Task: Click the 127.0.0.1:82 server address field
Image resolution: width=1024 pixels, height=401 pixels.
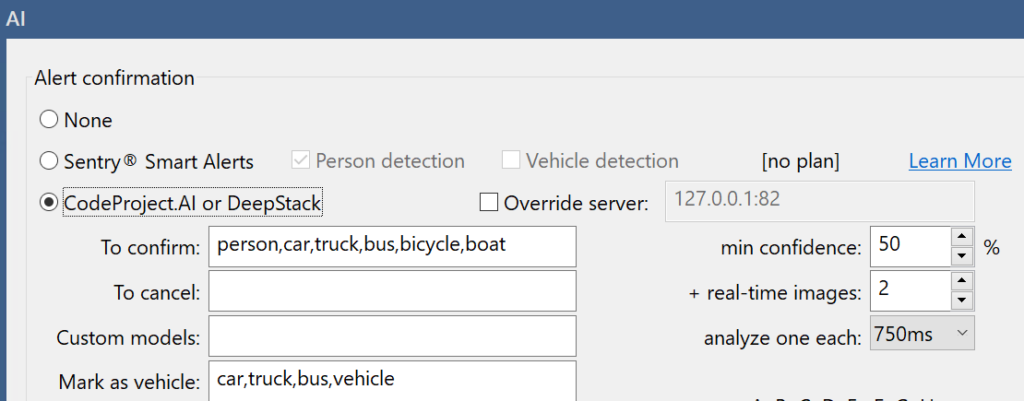Action: pos(820,201)
